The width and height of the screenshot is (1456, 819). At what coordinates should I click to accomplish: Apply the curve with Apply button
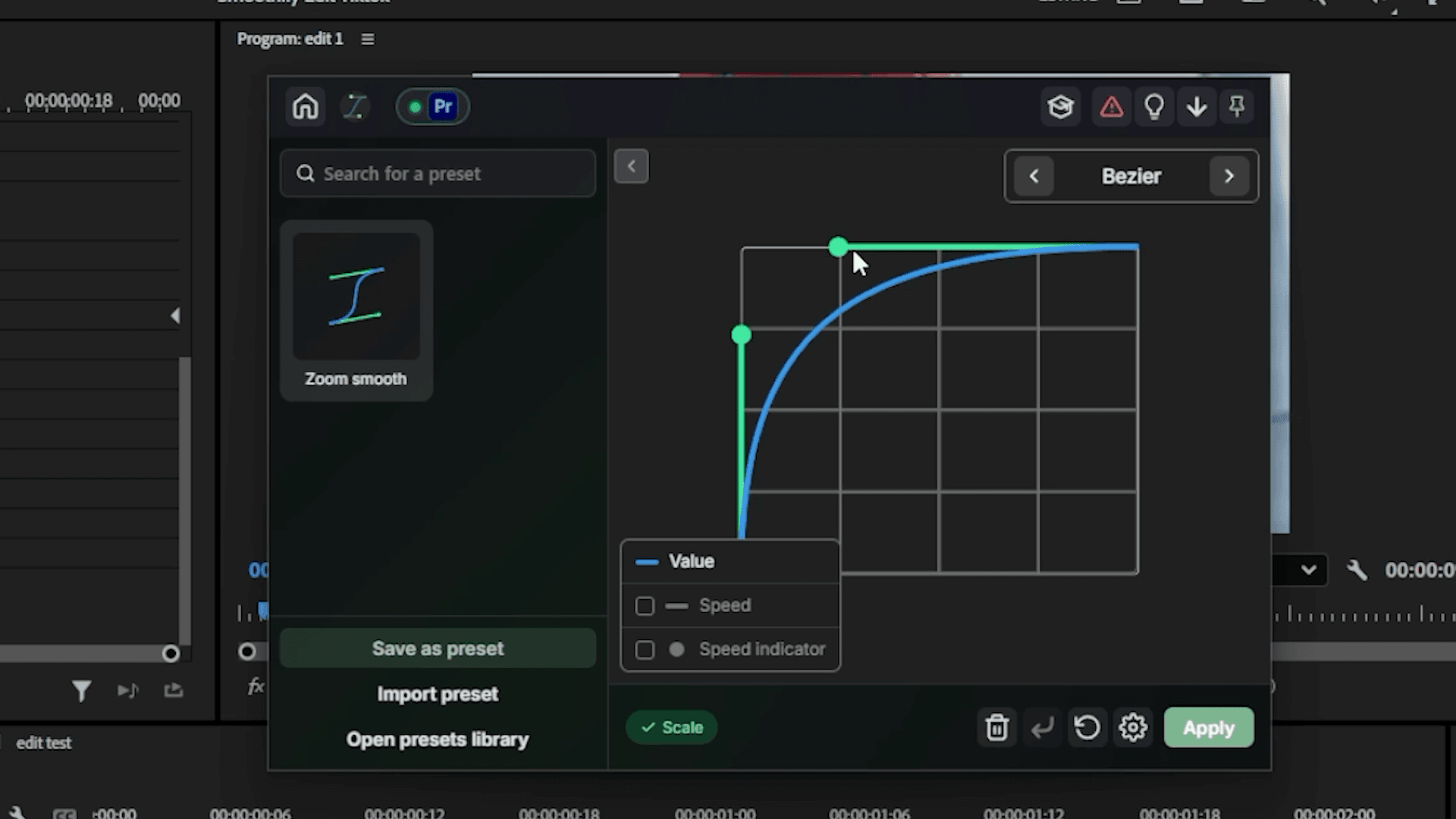click(x=1209, y=727)
